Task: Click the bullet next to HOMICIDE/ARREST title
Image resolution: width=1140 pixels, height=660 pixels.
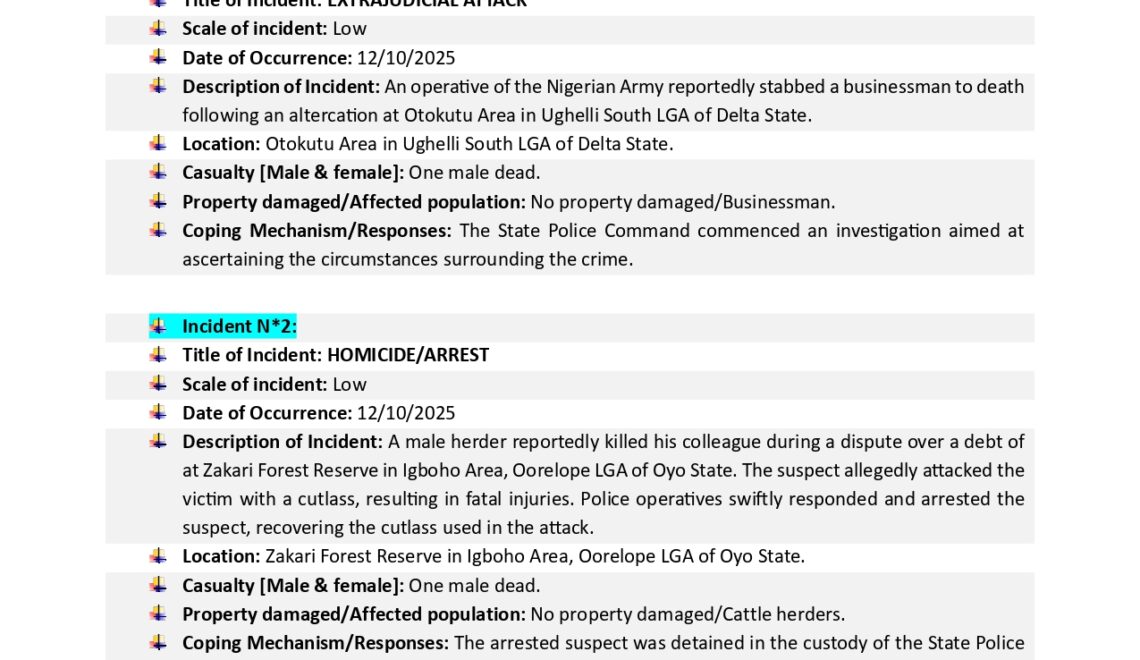Action: click(158, 354)
